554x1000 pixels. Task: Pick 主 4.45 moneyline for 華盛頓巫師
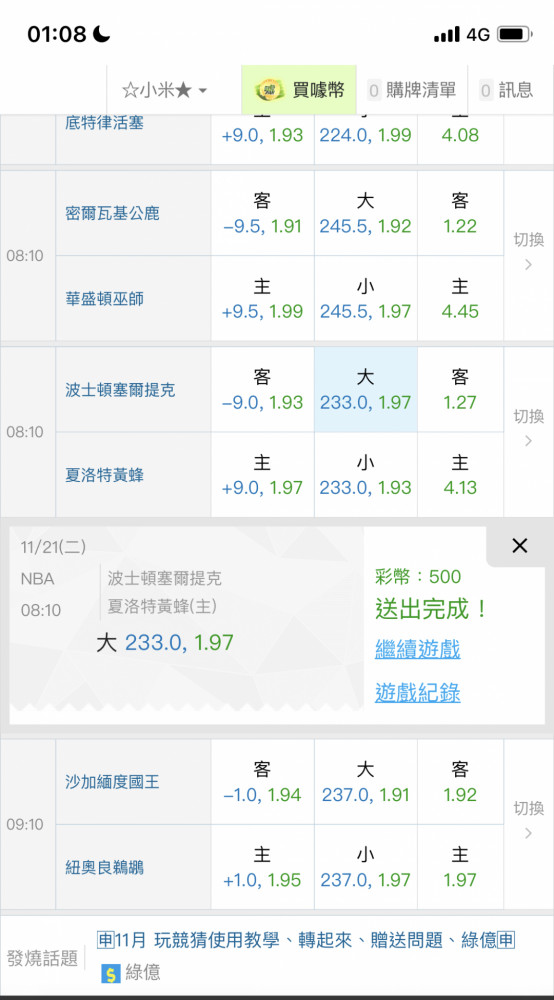[460, 299]
